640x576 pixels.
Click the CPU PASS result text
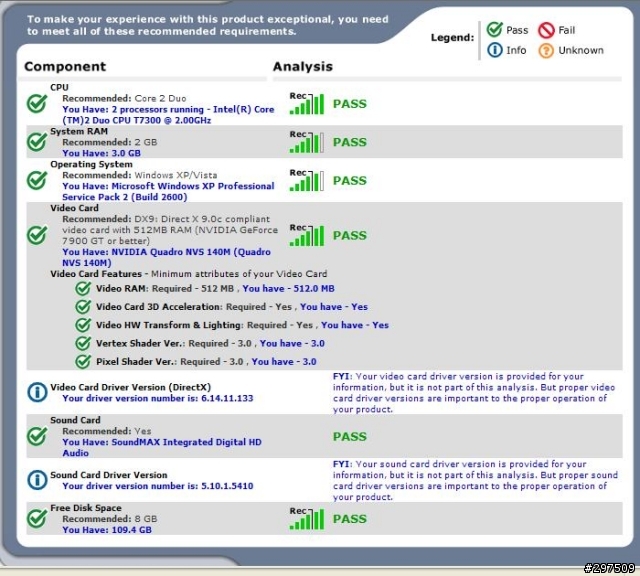click(350, 104)
